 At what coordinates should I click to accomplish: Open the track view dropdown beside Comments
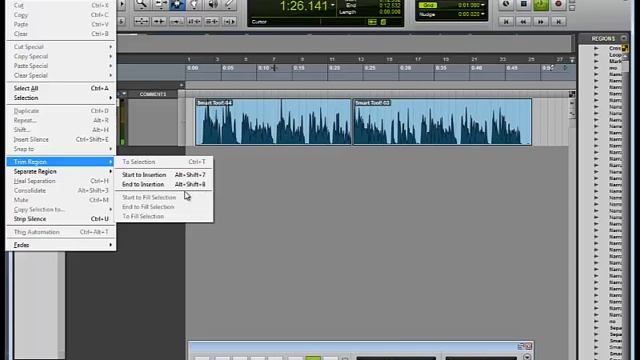point(124,94)
